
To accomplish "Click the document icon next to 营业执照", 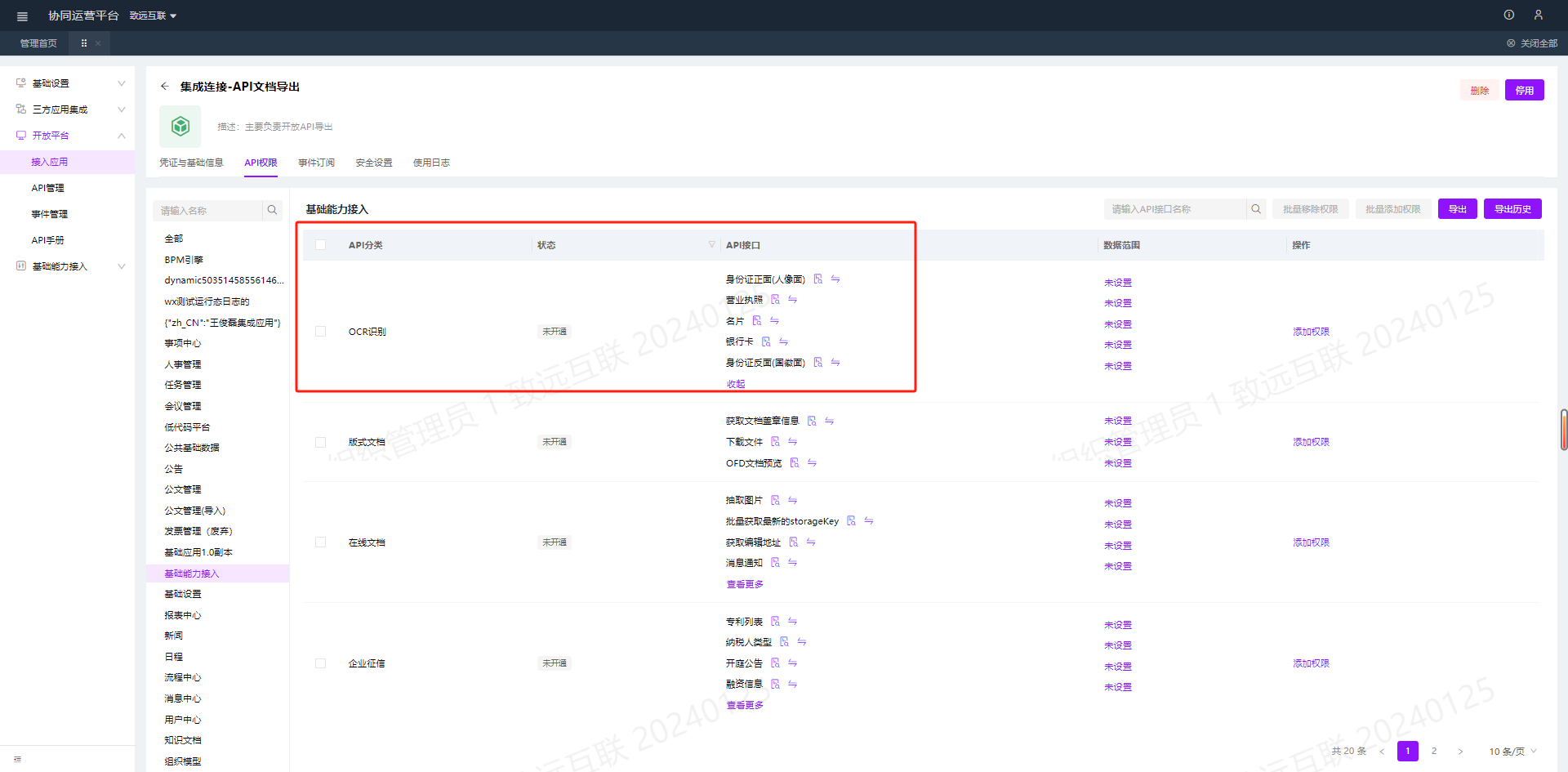I will [775, 300].
